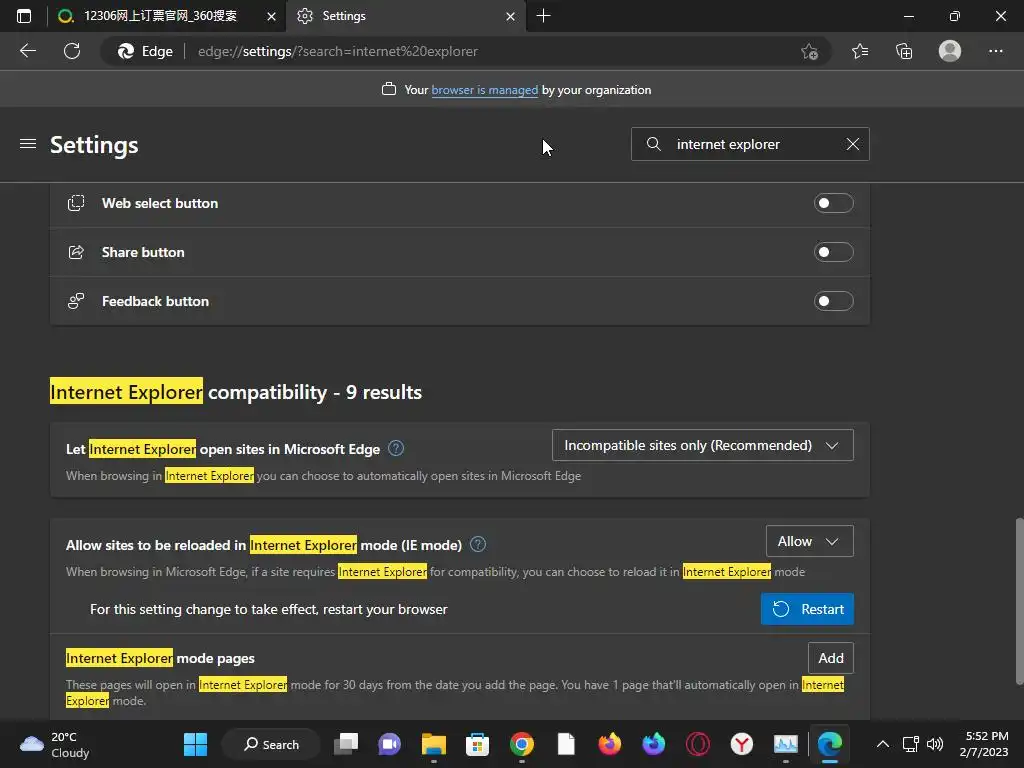The width and height of the screenshot is (1024, 768).
Task: Close the 12306 search tab
Action: 271,16
